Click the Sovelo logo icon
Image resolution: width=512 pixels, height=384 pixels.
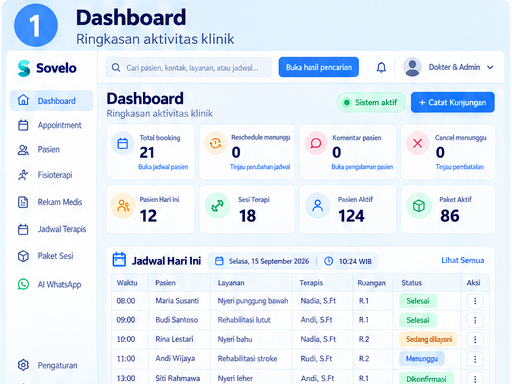(24, 68)
